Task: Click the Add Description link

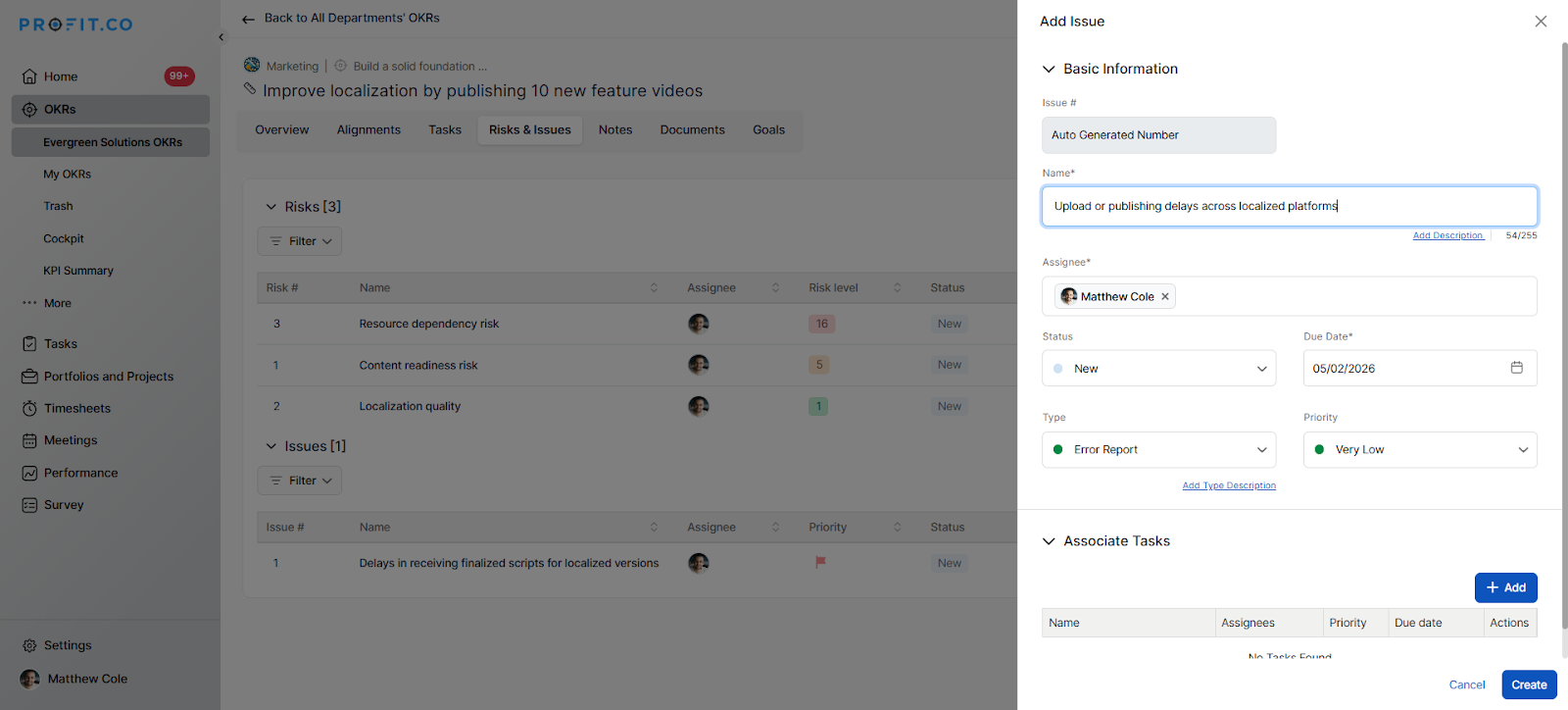Action: point(1447,236)
